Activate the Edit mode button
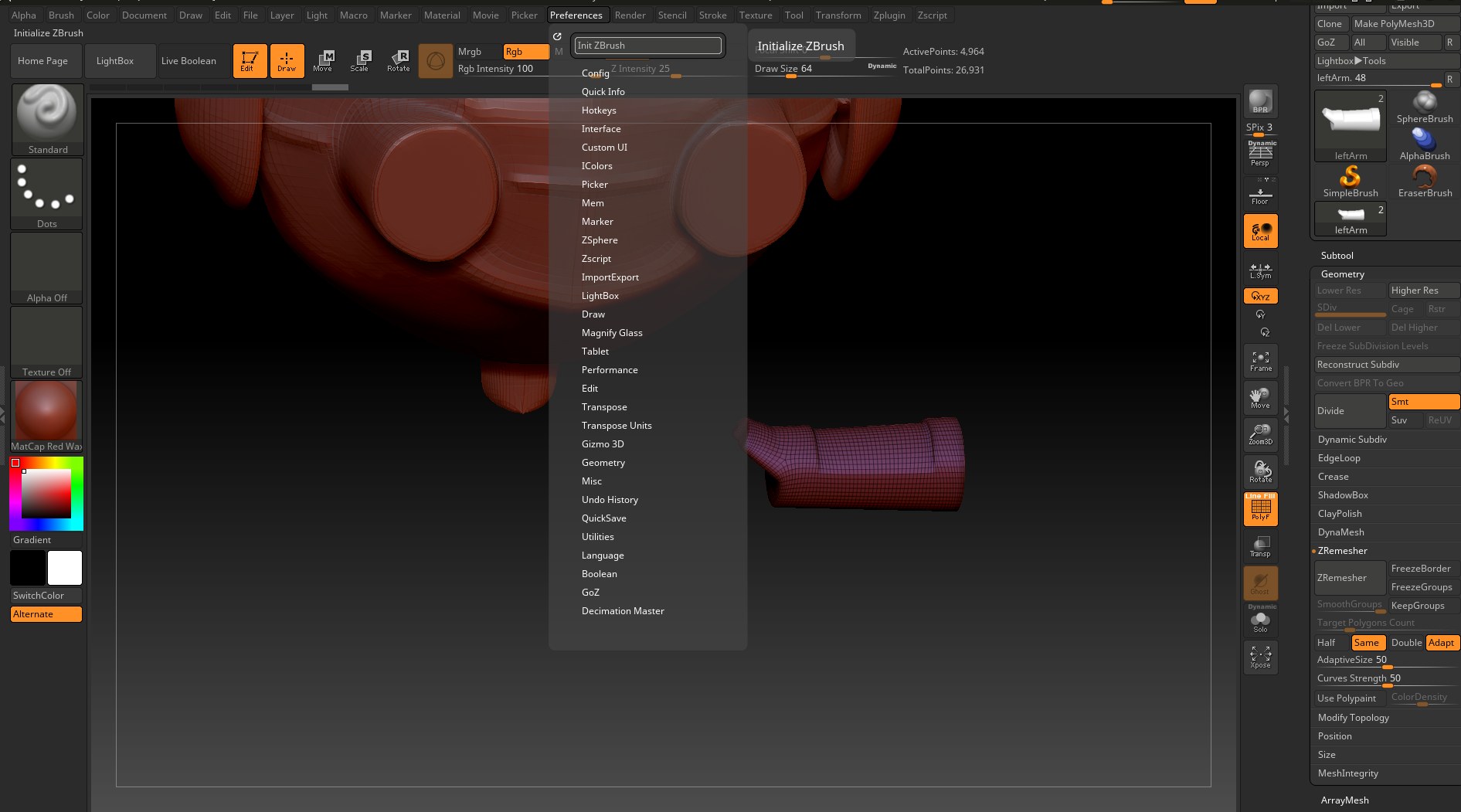Viewport: 1461px width, 812px height. click(x=250, y=61)
